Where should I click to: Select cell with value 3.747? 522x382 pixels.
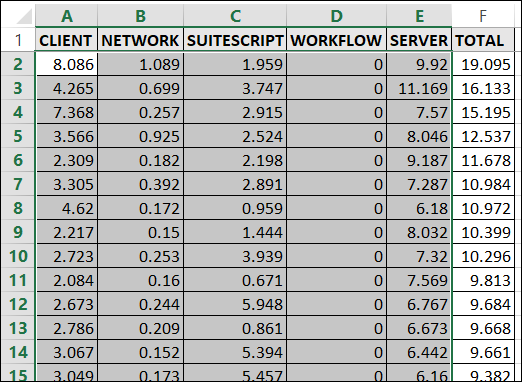[235, 88]
